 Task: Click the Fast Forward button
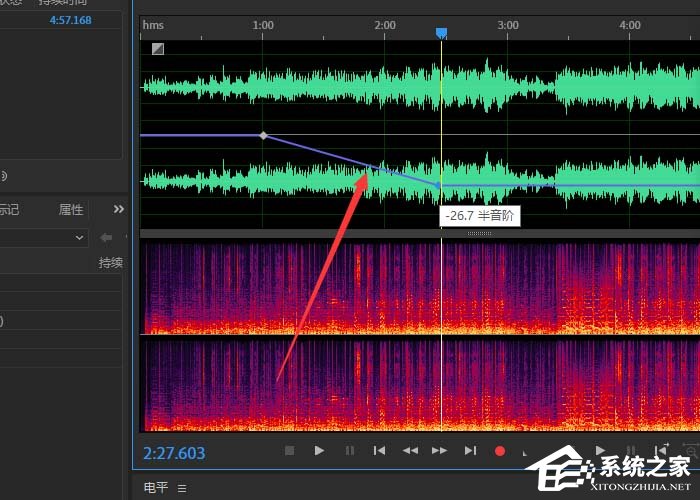point(440,451)
